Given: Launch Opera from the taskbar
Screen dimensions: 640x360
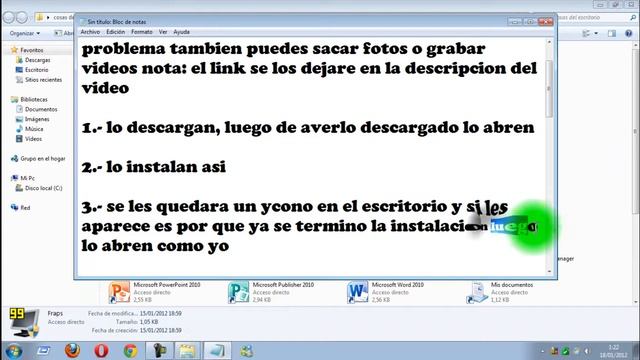Looking at the screenshot, I should [101, 351].
